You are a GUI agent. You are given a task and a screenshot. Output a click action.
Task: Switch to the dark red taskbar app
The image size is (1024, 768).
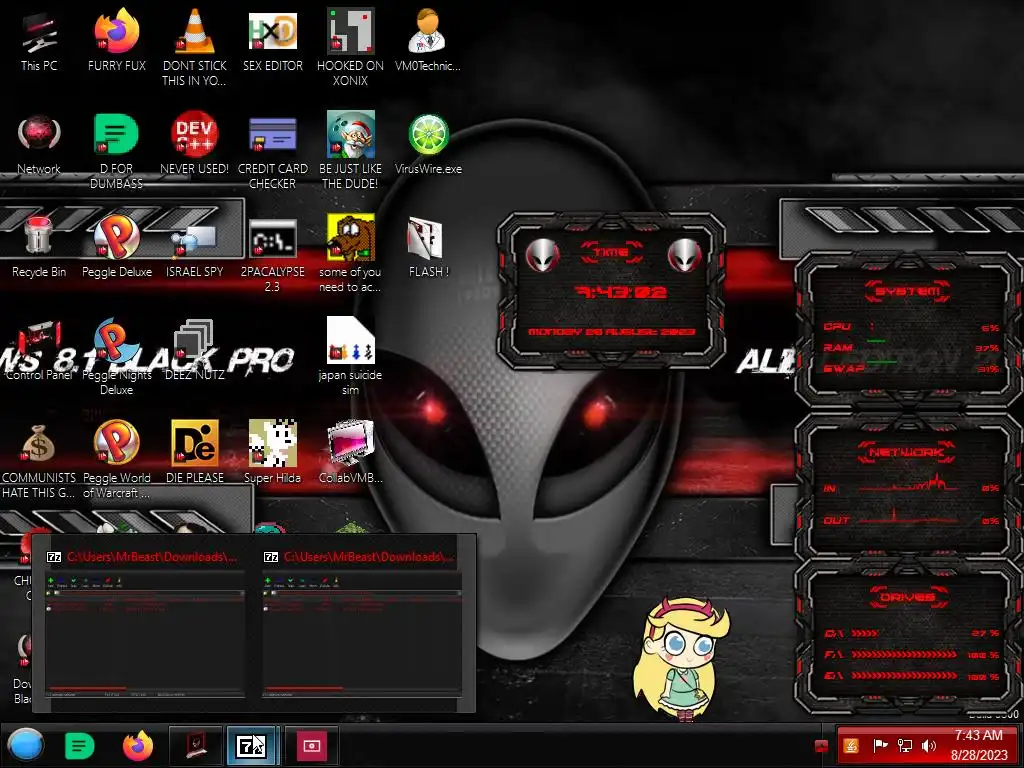pos(197,745)
